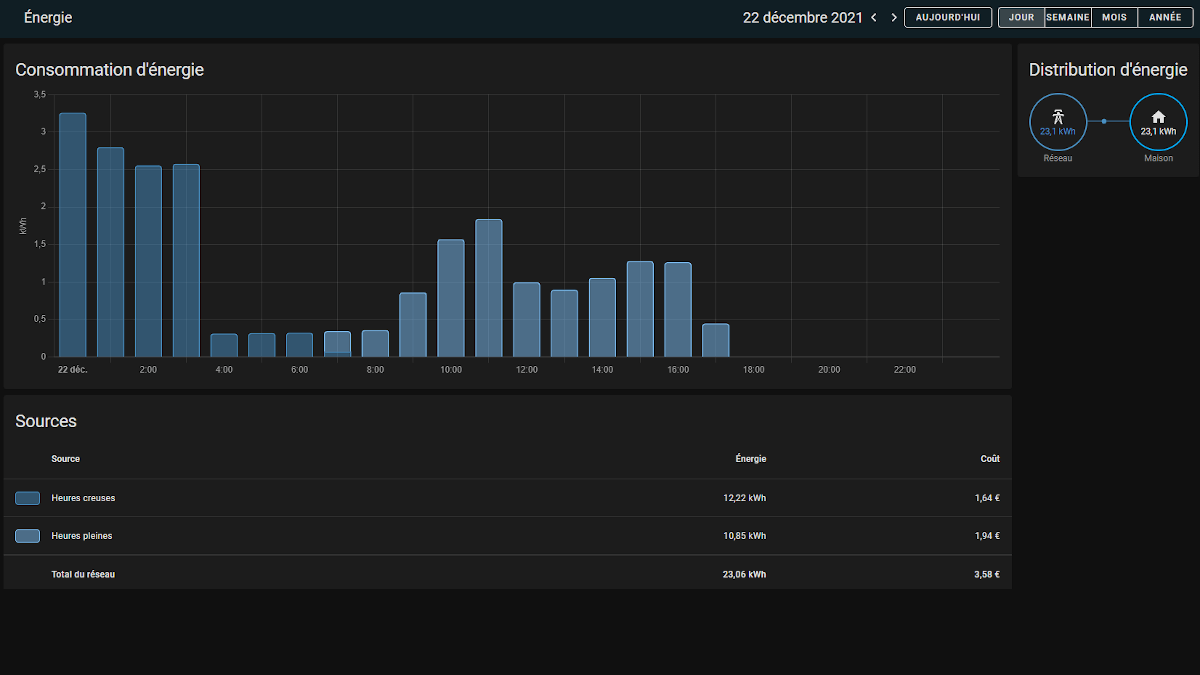Go to the previous day with left chevron
Viewport: 1200px width, 675px height.
874,18
